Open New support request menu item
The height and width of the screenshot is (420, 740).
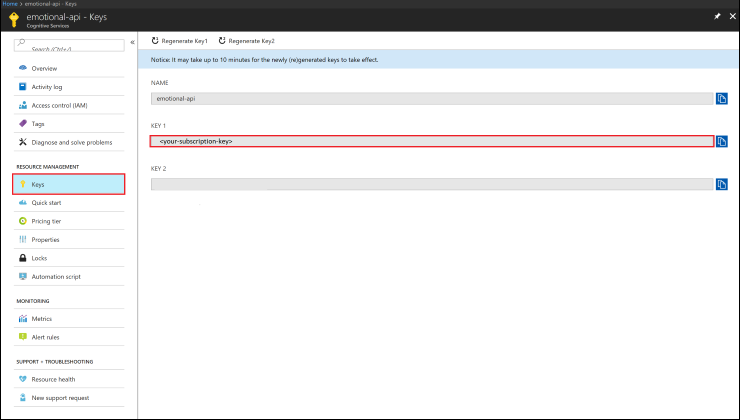tap(69, 397)
